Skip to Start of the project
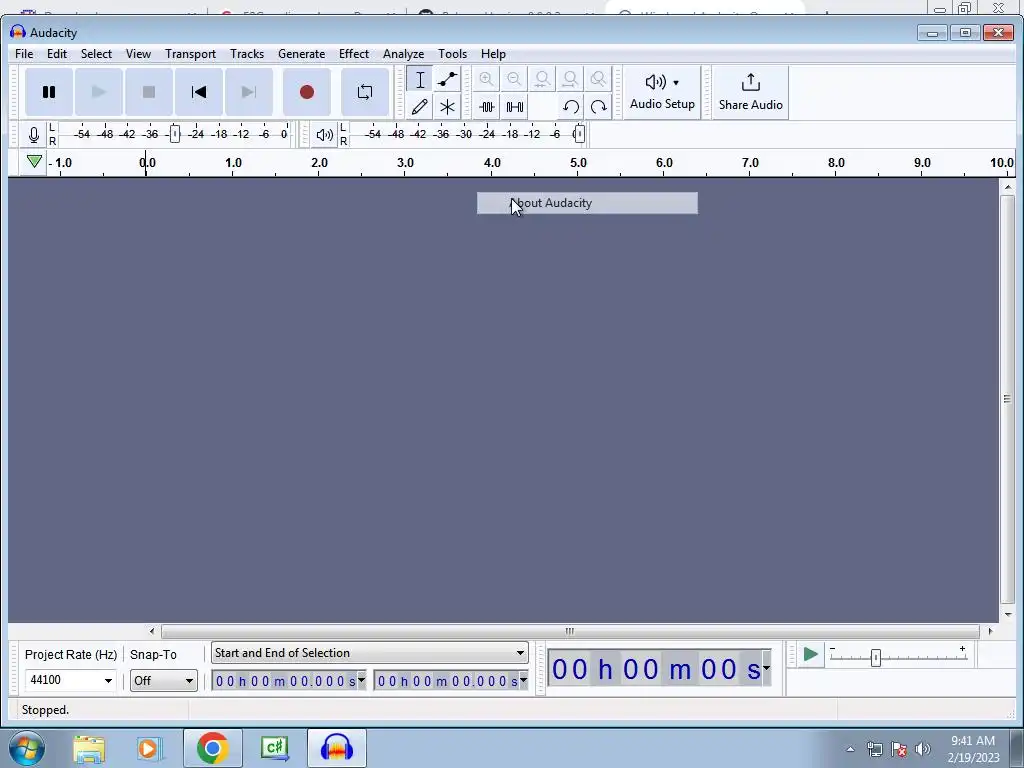 [x=199, y=92]
